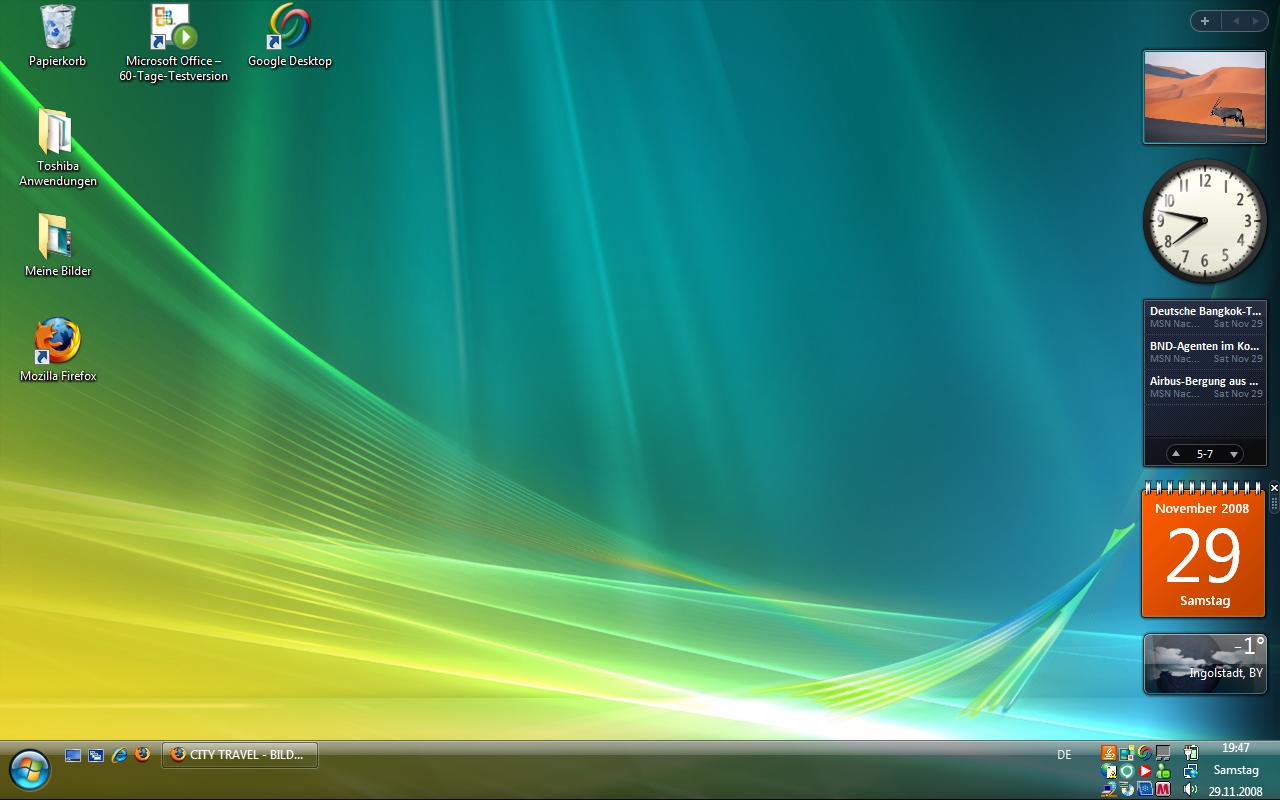1280x800 pixels.
Task: Launch Google Desktop from desktop shortcut
Action: click(289, 28)
